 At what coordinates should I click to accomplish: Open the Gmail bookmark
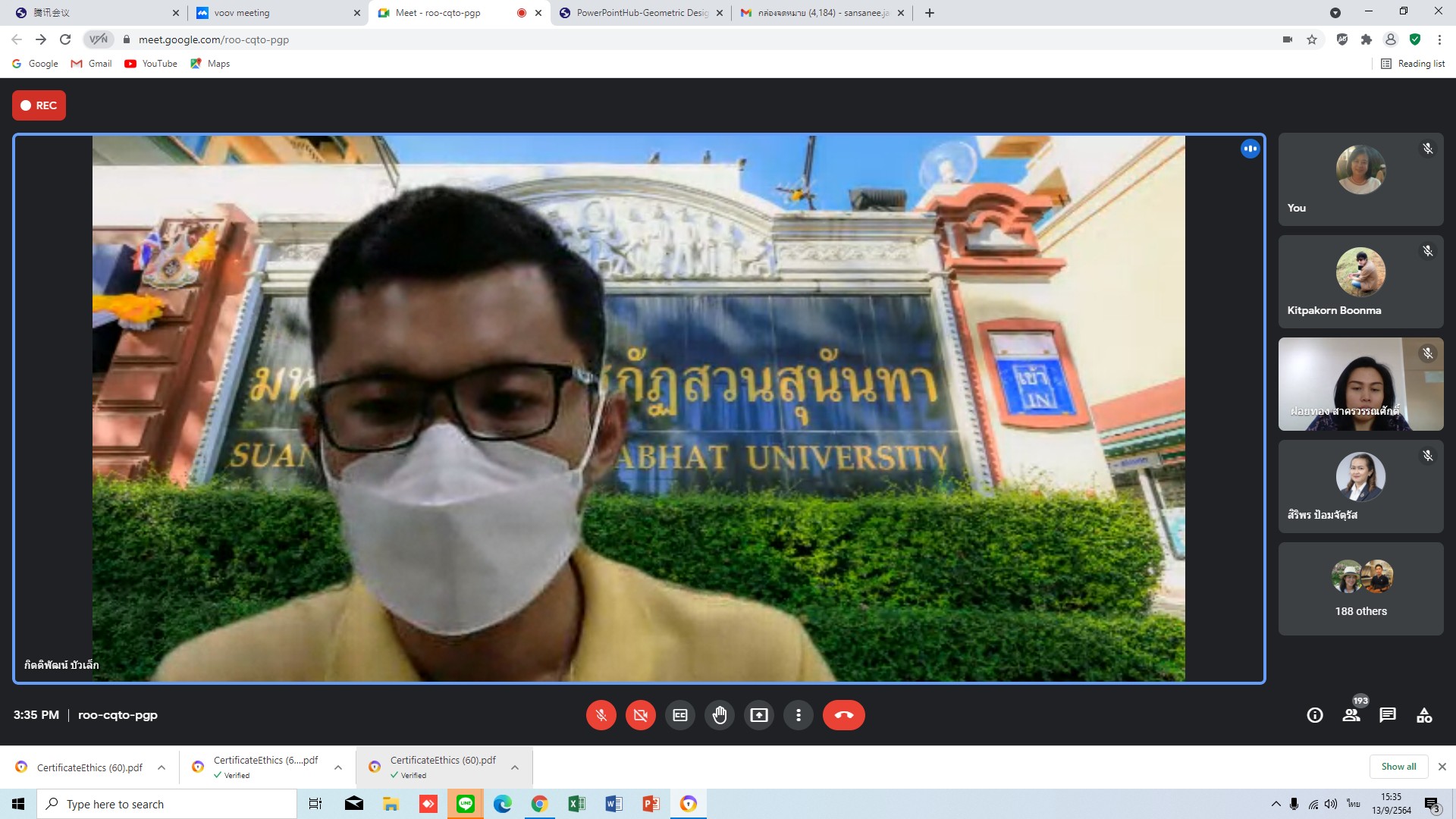coord(91,64)
